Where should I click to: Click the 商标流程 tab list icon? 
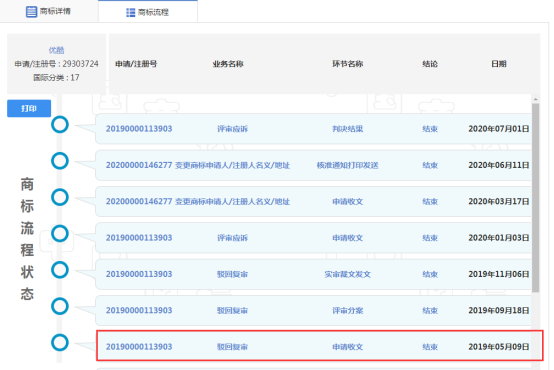pos(130,13)
